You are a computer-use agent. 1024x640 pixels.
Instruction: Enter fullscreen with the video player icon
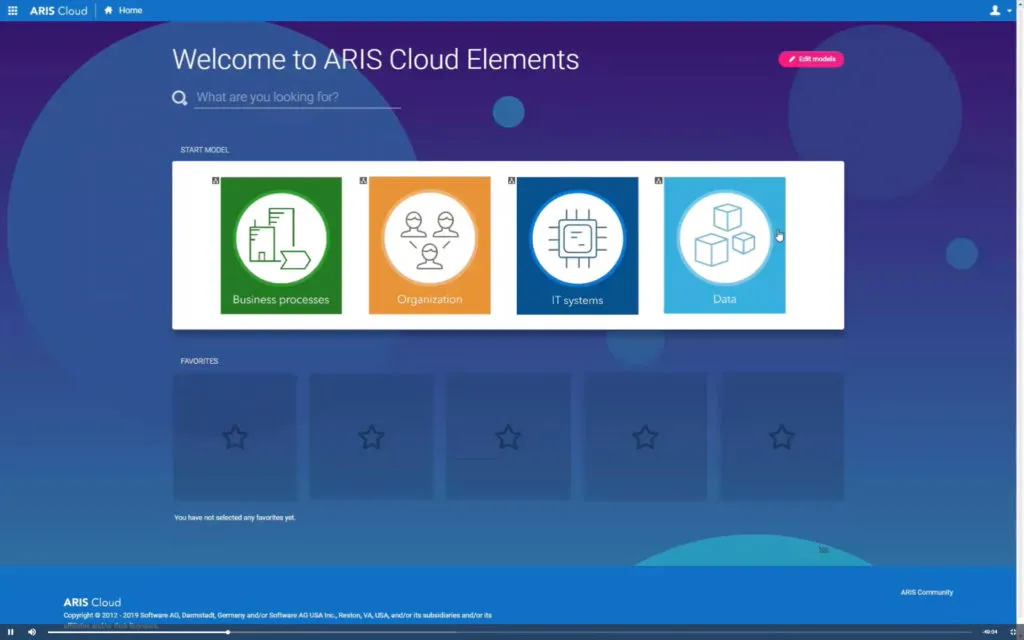pos(1013,632)
